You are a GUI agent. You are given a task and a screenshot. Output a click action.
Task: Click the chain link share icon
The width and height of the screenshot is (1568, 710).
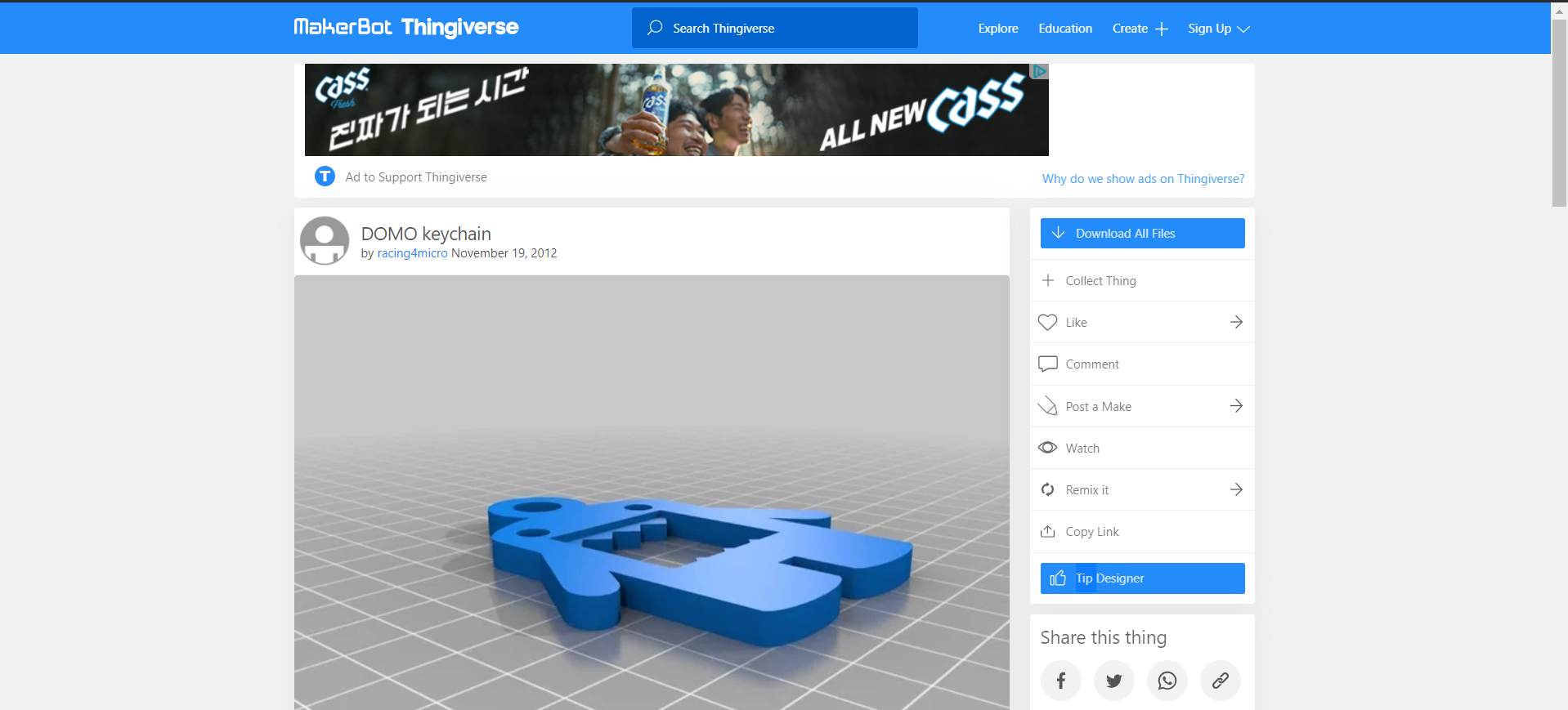pyautogui.click(x=1221, y=681)
